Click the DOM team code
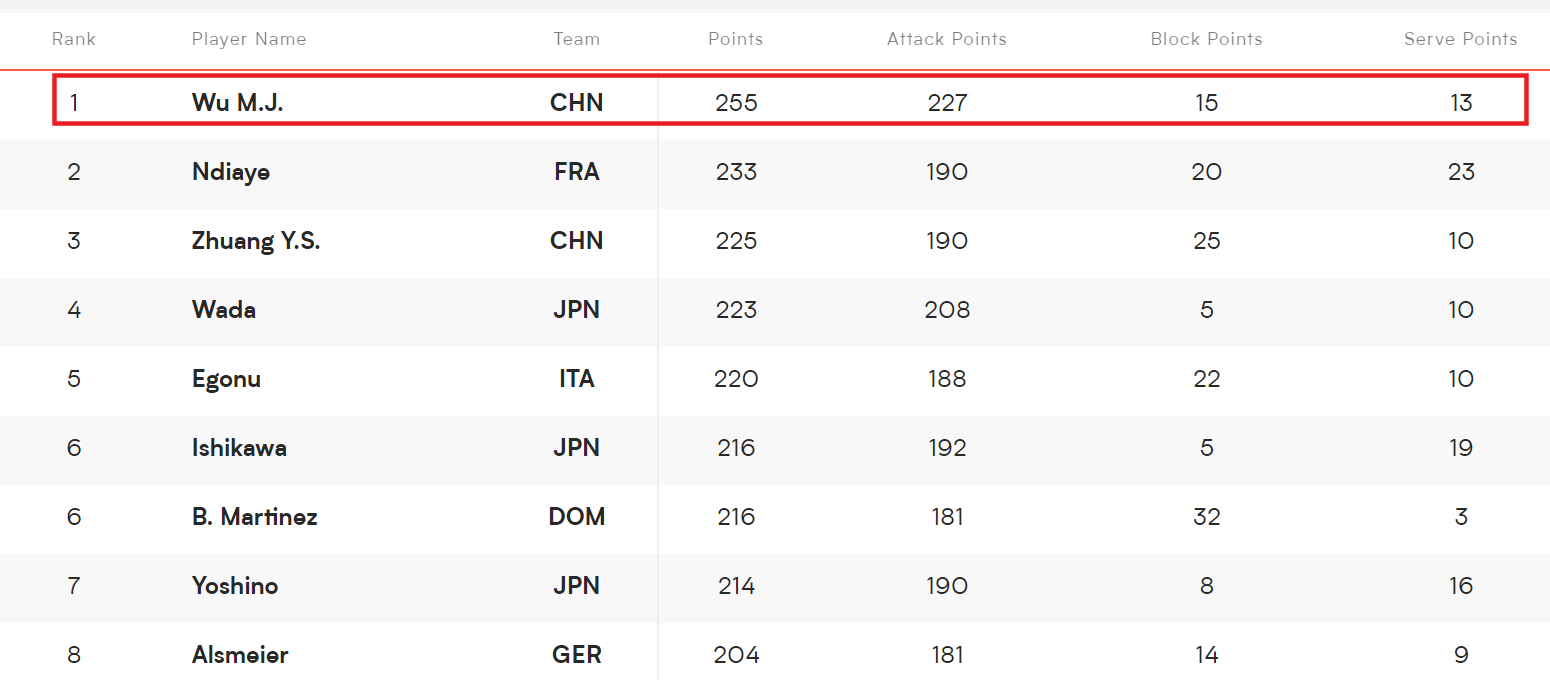 (577, 517)
